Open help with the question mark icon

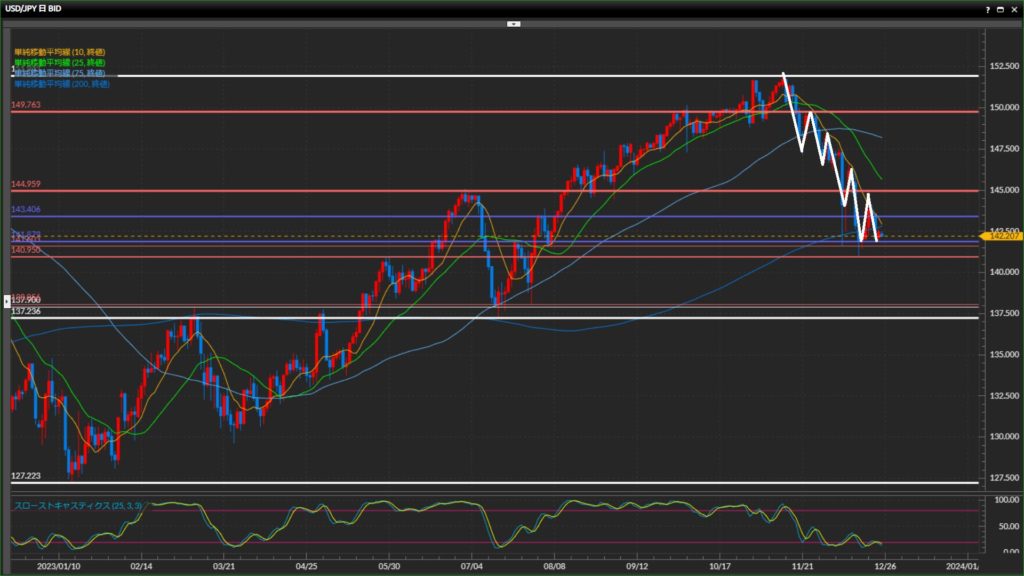989,9
